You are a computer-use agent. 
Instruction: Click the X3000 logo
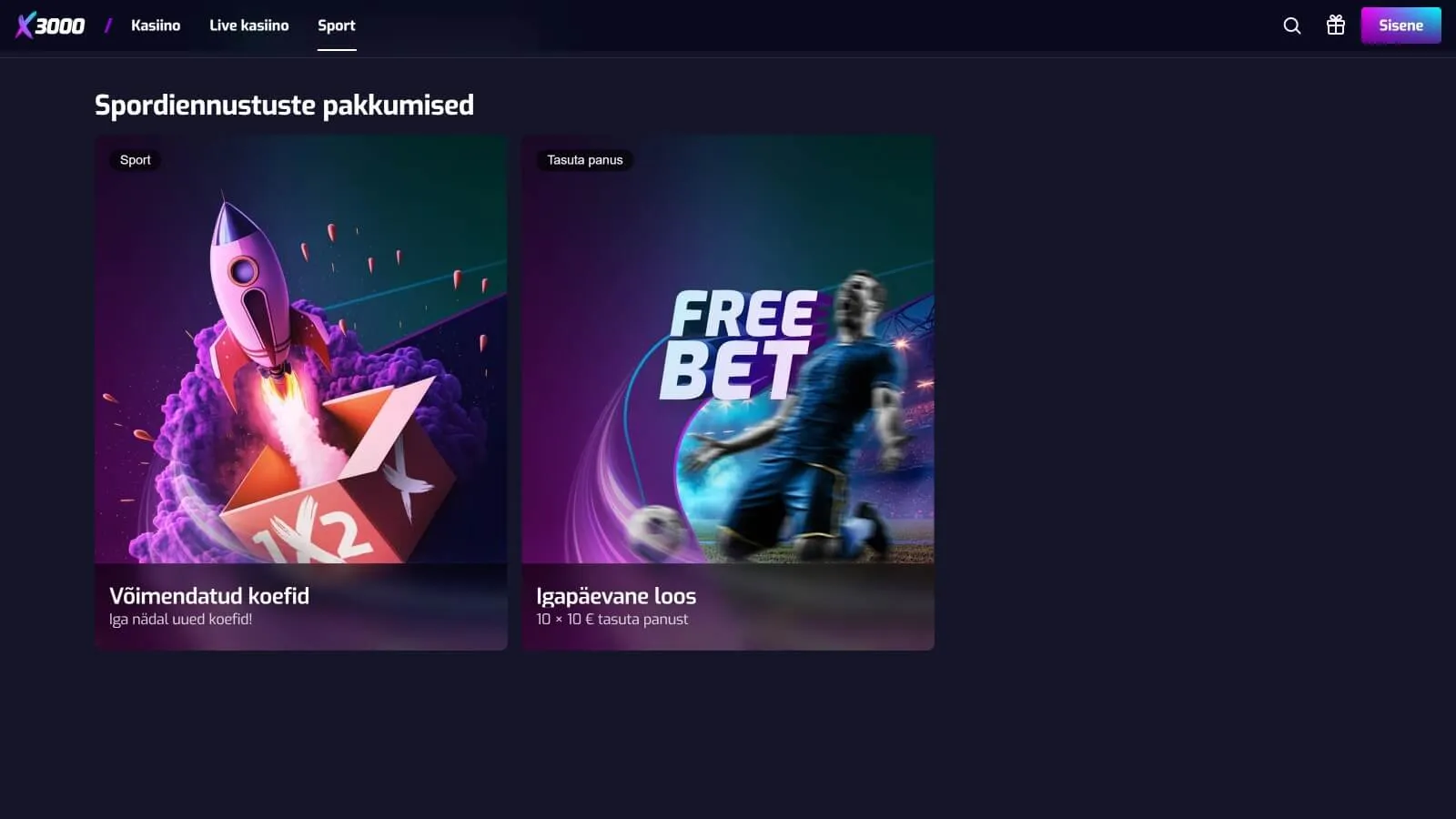50,25
